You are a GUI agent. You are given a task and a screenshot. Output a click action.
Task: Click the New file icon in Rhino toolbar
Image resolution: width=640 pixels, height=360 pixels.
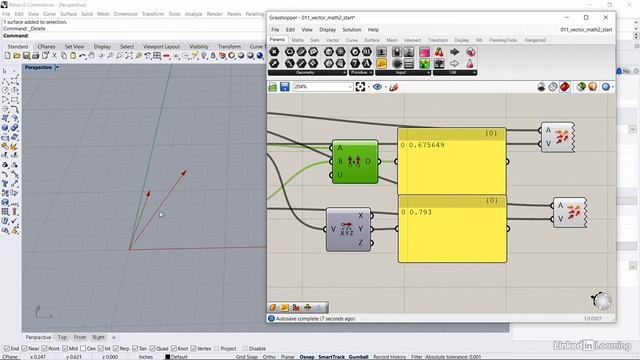click(x=7, y=56)
